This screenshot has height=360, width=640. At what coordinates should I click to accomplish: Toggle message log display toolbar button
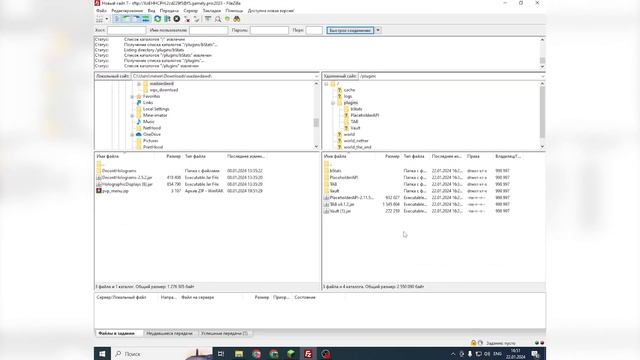tap(117, 19)
